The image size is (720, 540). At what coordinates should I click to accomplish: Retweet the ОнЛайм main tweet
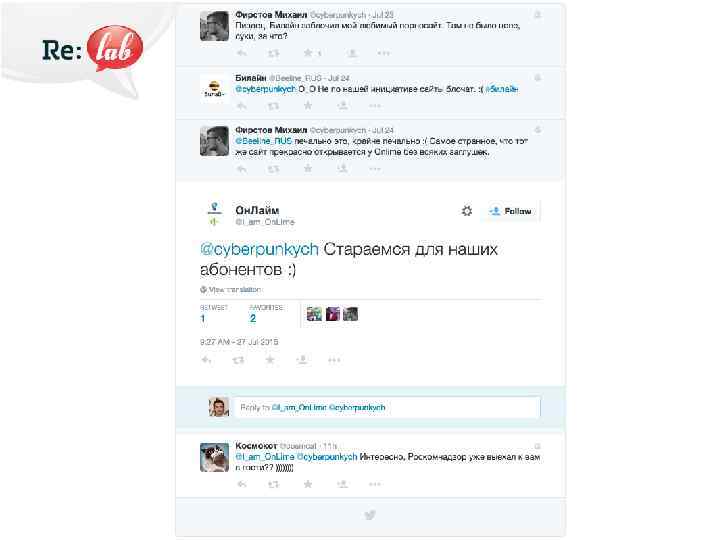tap(238, 360)
